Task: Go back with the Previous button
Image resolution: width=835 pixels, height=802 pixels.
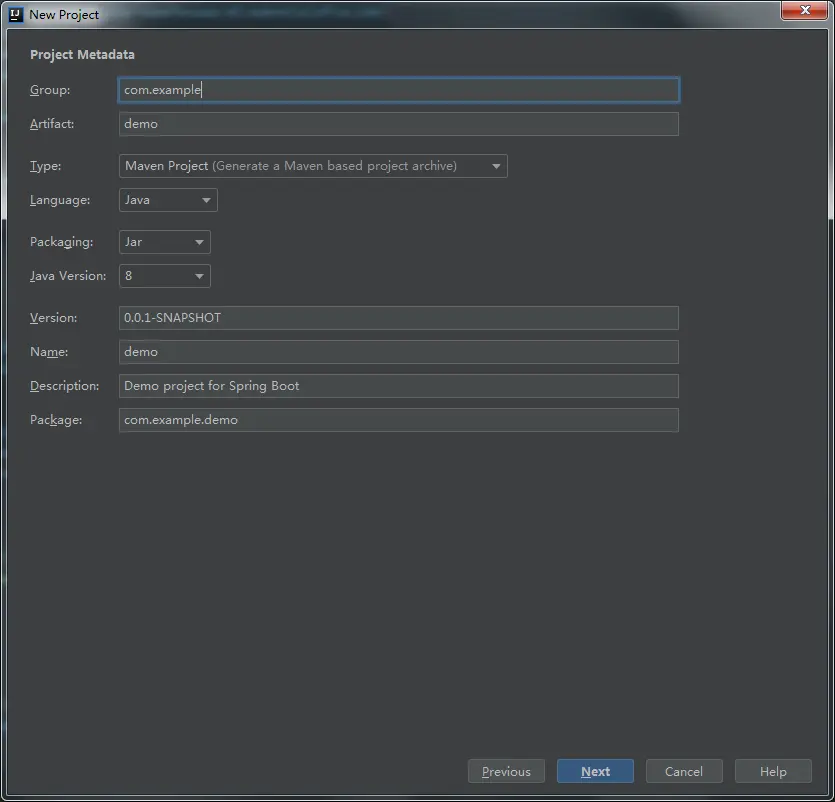Action: [x=506, y=771]
